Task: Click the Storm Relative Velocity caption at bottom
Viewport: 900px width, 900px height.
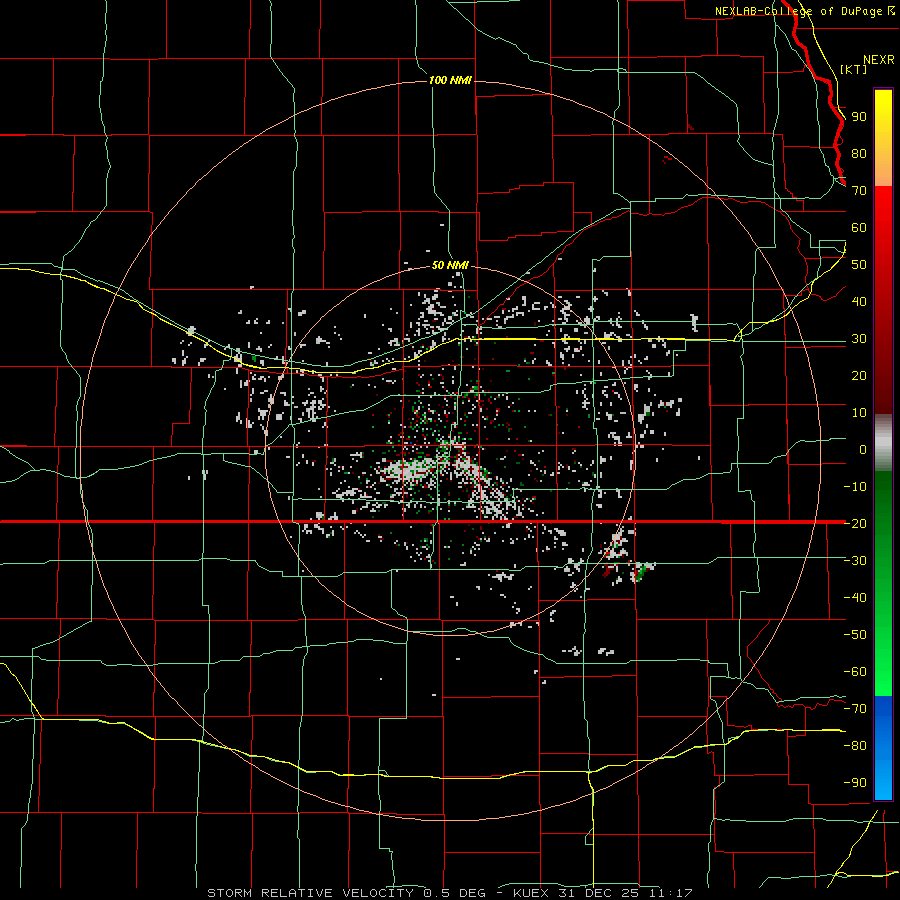Action: pos(450,893)
